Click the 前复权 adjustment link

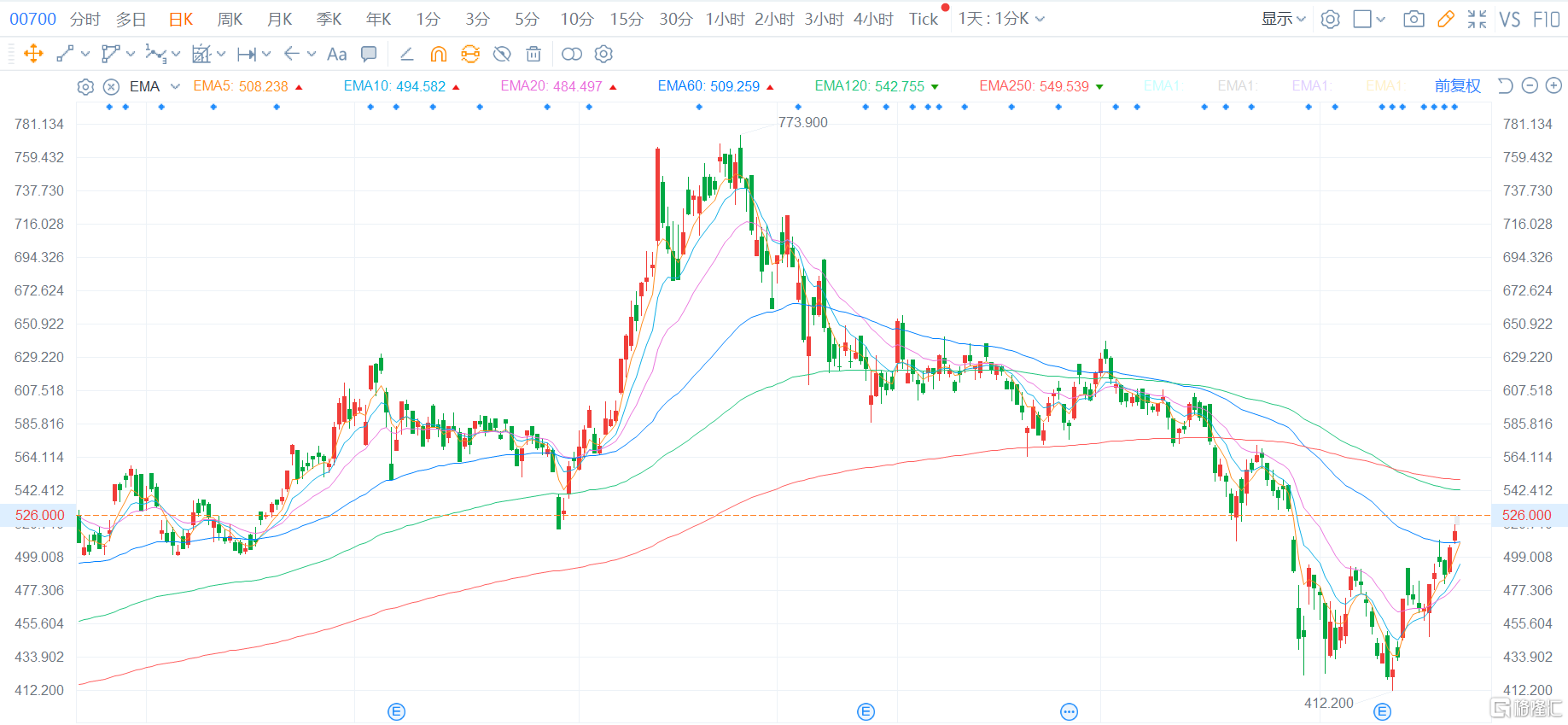tap(1457, 85)
